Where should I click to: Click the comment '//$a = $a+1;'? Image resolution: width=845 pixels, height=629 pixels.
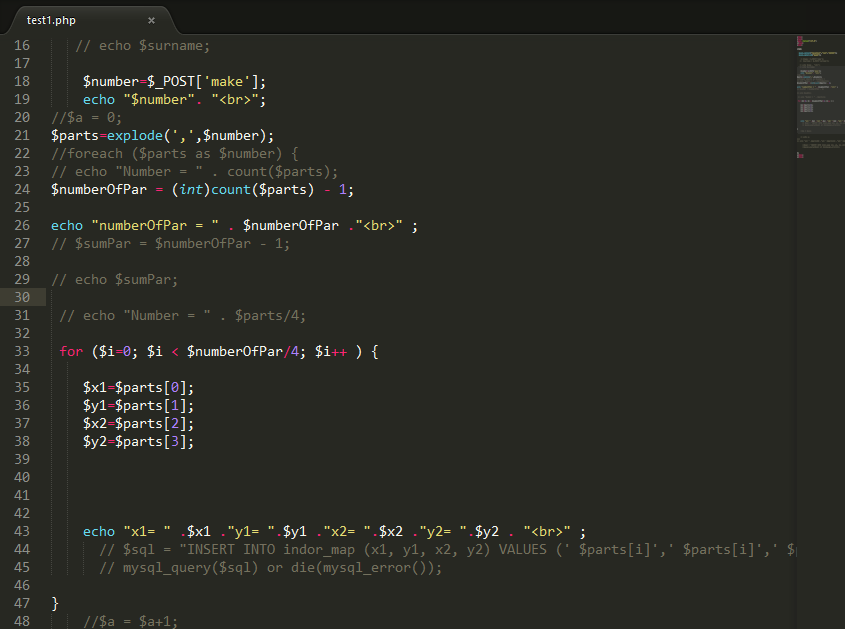[x=130, y=621]
